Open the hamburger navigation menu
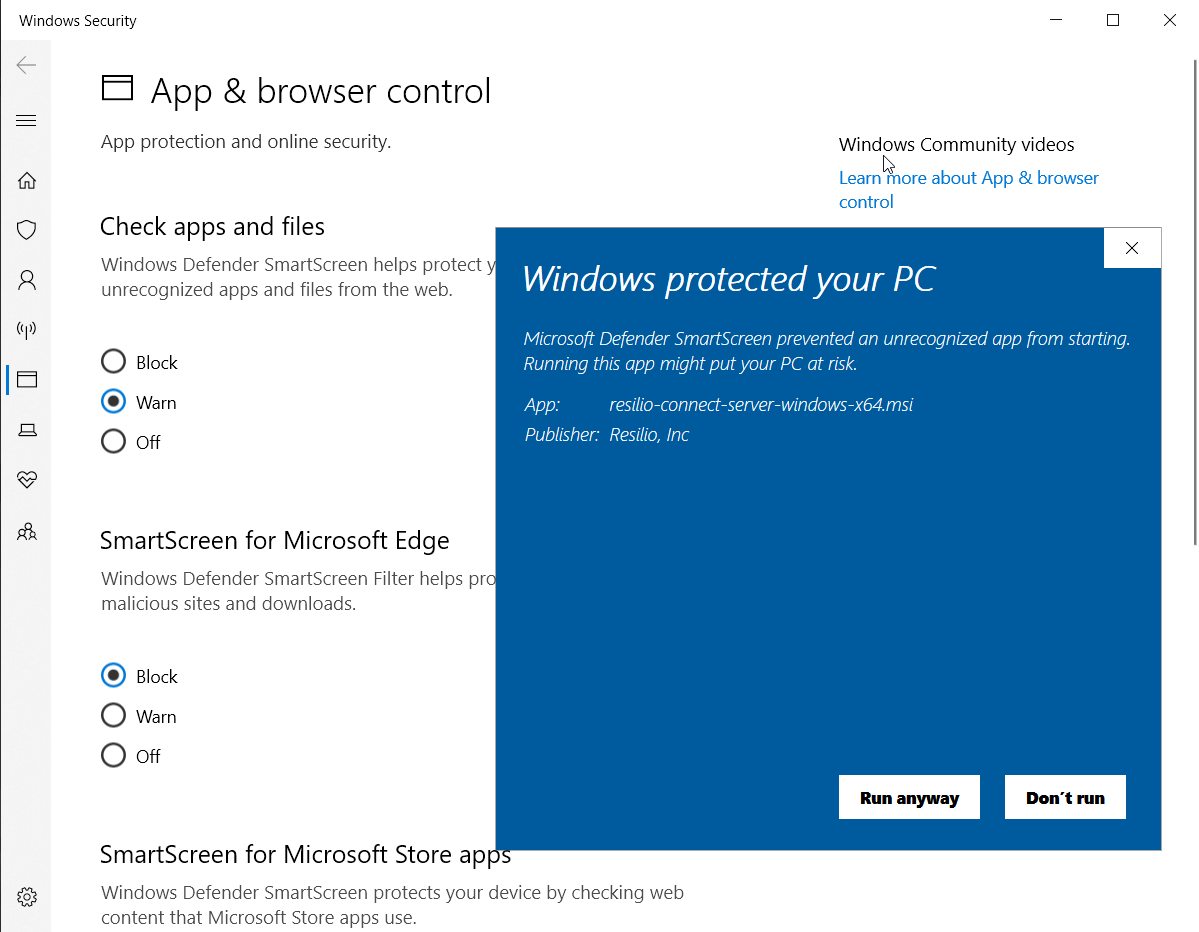This screenshot has width=1199, height=932. pos(27,121)
